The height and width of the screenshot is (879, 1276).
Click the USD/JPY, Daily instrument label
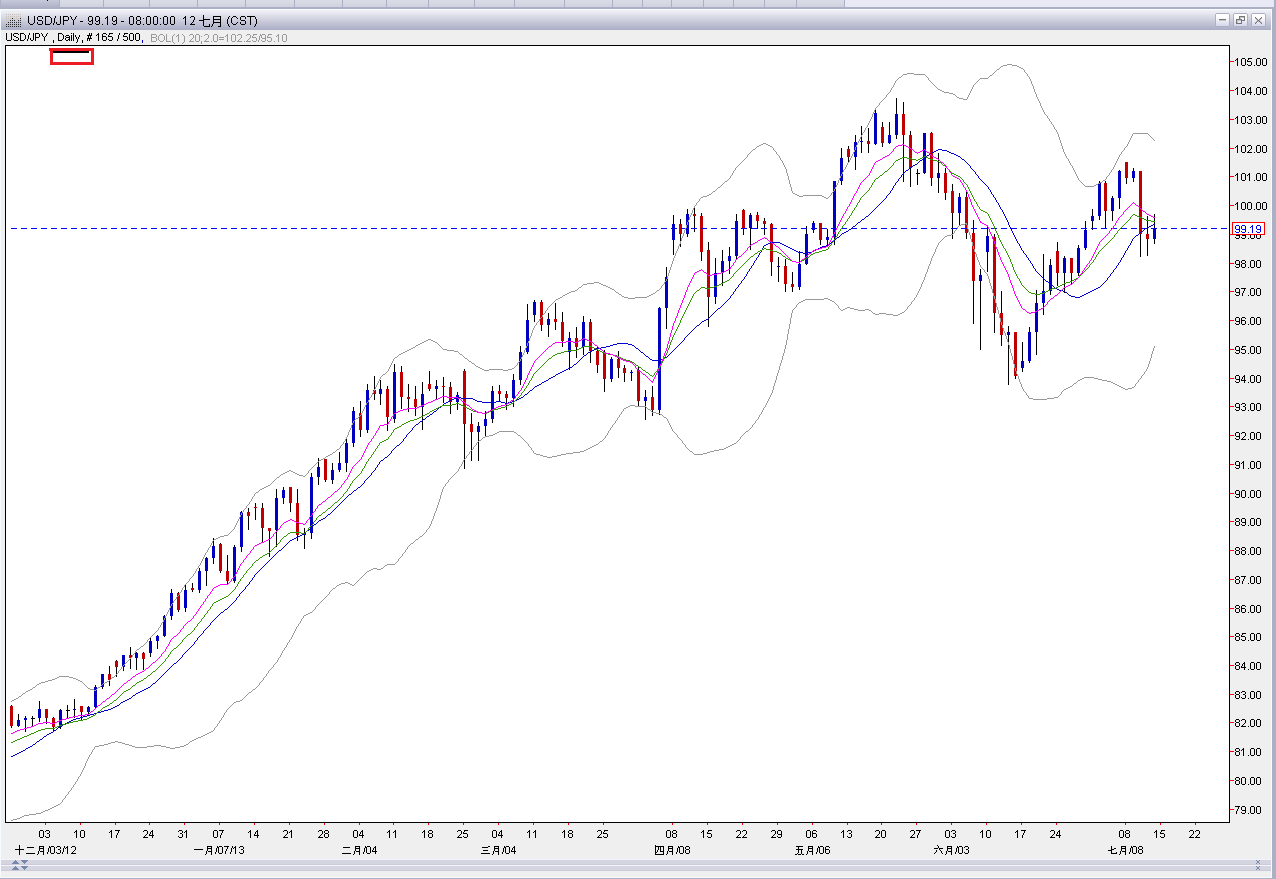coord(44,37)
